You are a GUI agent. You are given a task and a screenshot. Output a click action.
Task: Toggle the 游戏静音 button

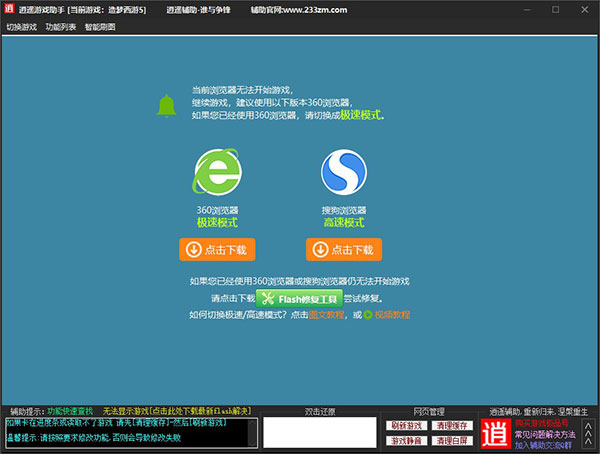coord(405,440)
